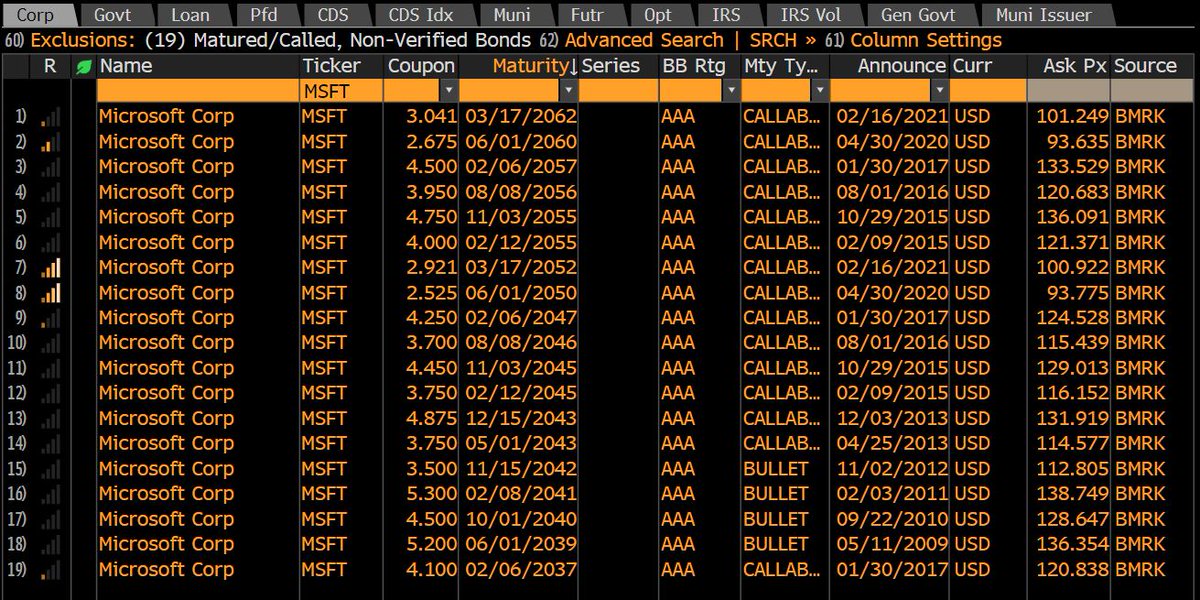The width and height of the screenshot is (1200, 600).
Task: Click row number 6) index
Action: coord(20,243)
